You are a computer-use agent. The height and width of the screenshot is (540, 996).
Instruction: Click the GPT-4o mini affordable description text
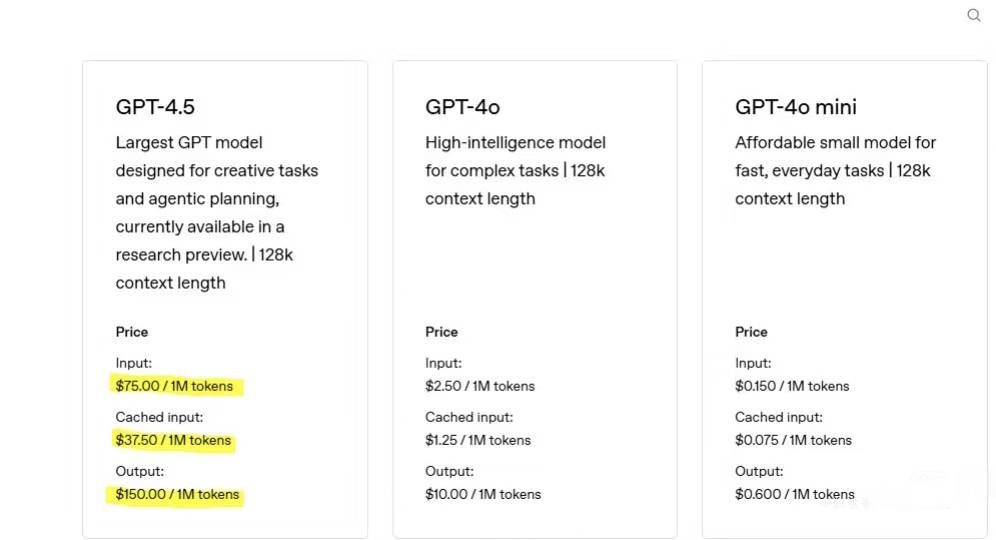click(835, 170)
